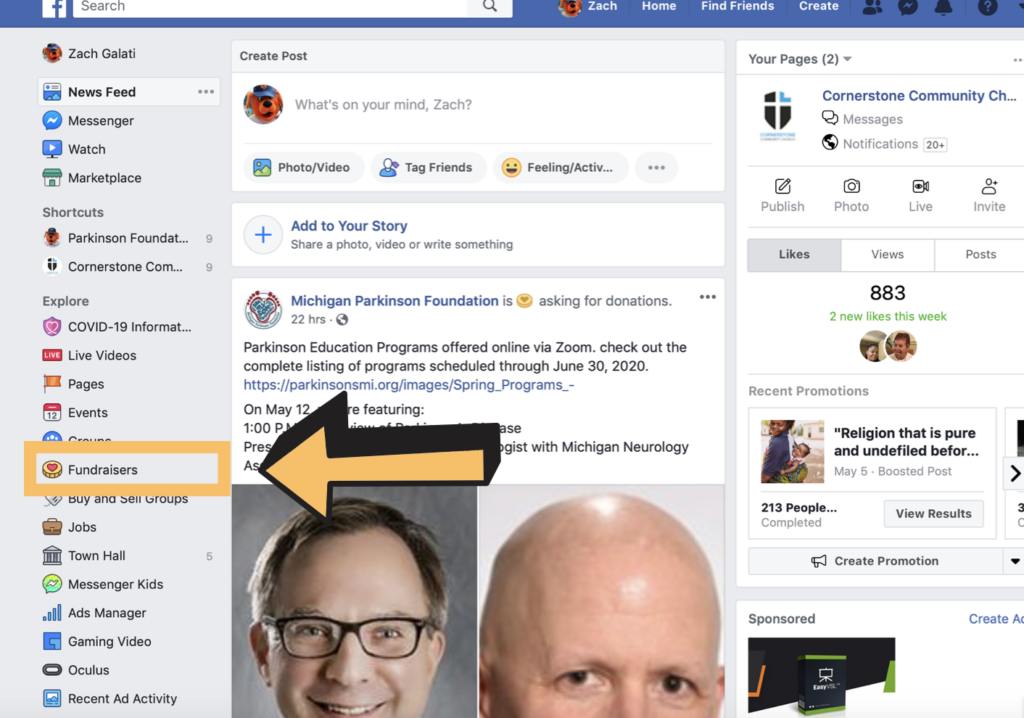Open the Zach profile link in top bar
The image size is (1024, 718).
pyautogui.click(x=588, y=7)
